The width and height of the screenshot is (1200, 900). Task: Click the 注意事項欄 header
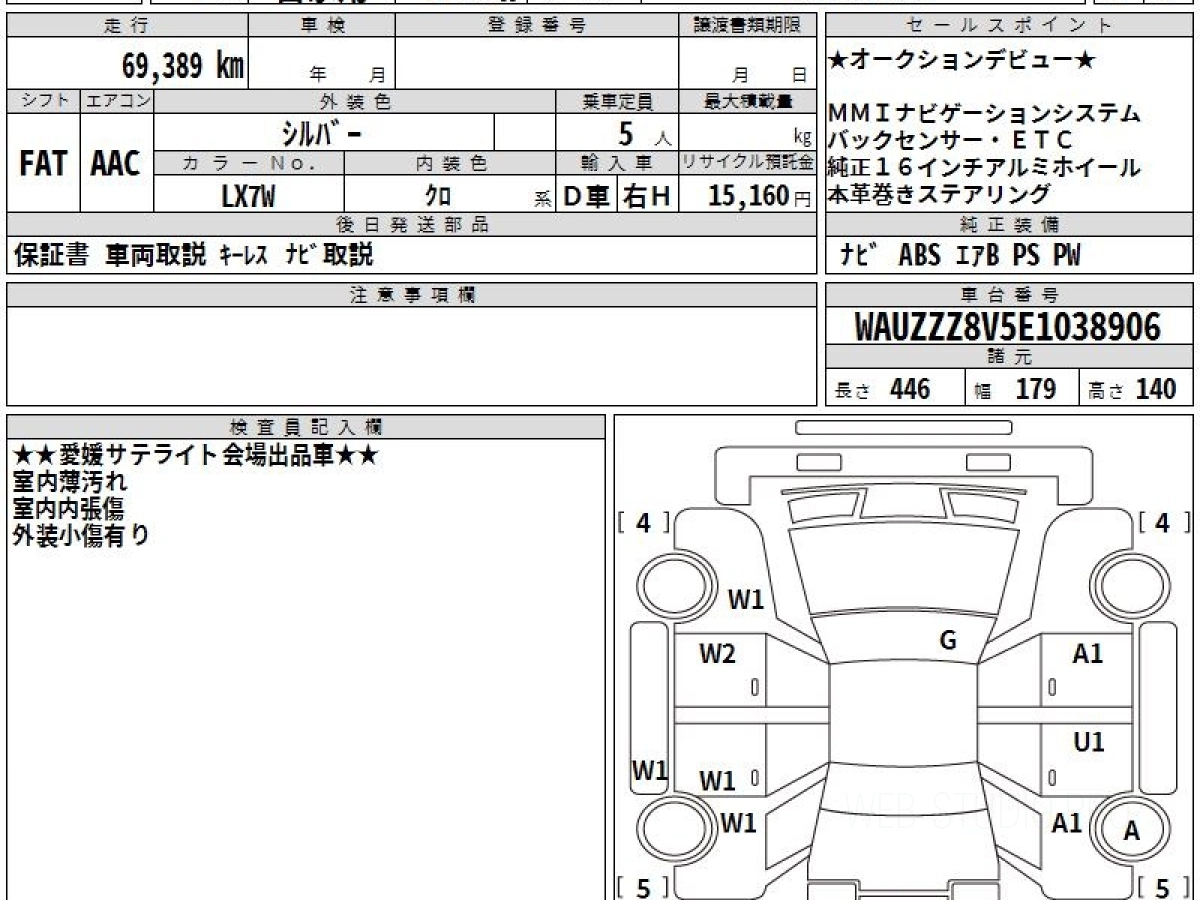click(411, 295)
